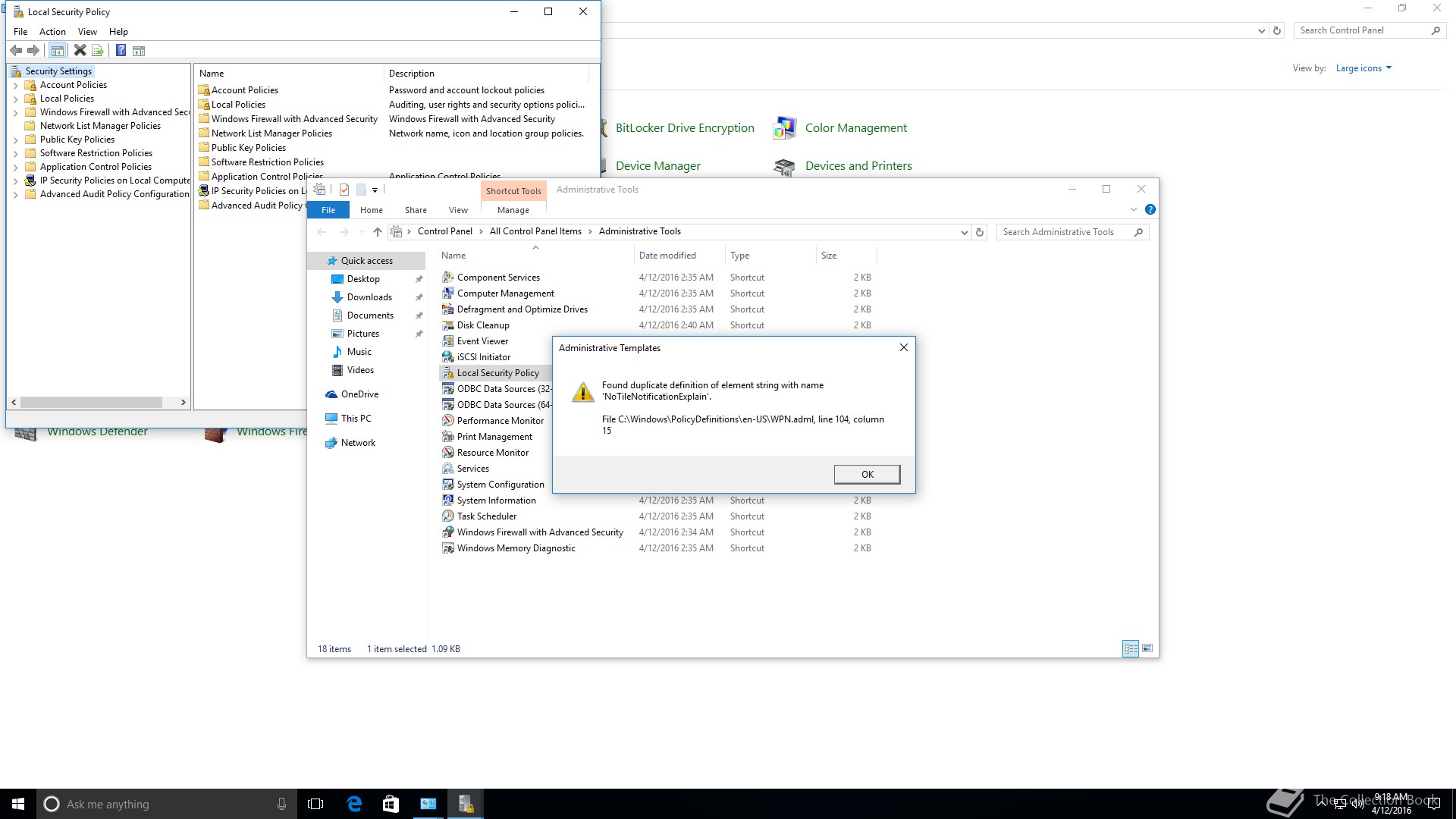Click the Delete (X) toolbar icon
This screenshot has width=1456, height=819.
(x=80, y=50)
